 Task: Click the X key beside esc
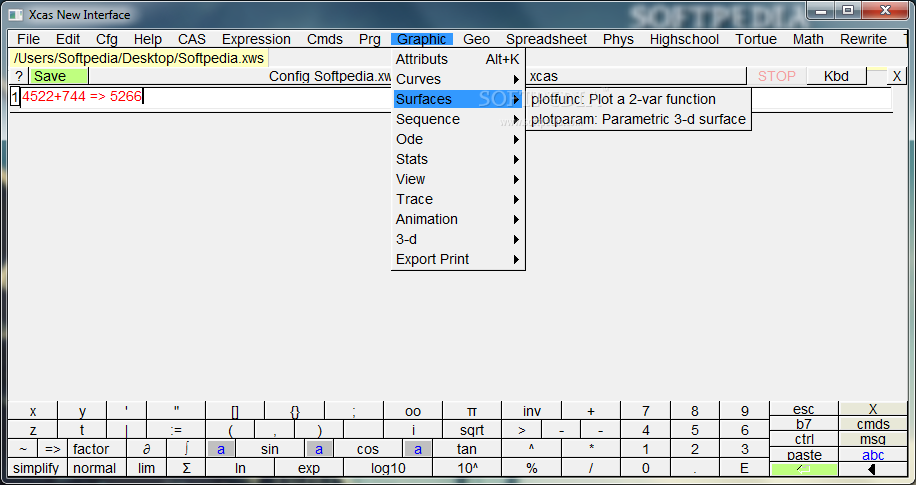click(x=873, y=409)
